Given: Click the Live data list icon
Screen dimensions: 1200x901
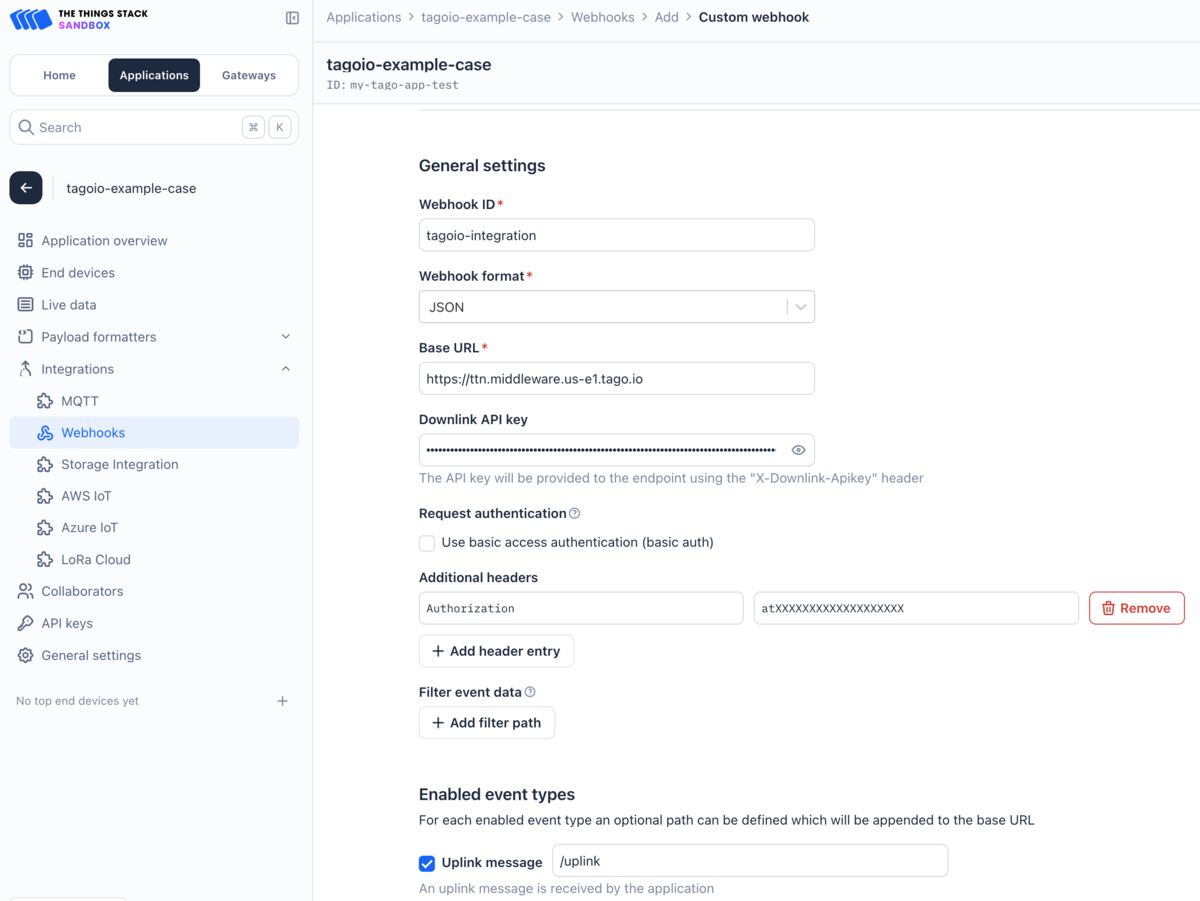Looking at the screenshot, I should 26,304.
